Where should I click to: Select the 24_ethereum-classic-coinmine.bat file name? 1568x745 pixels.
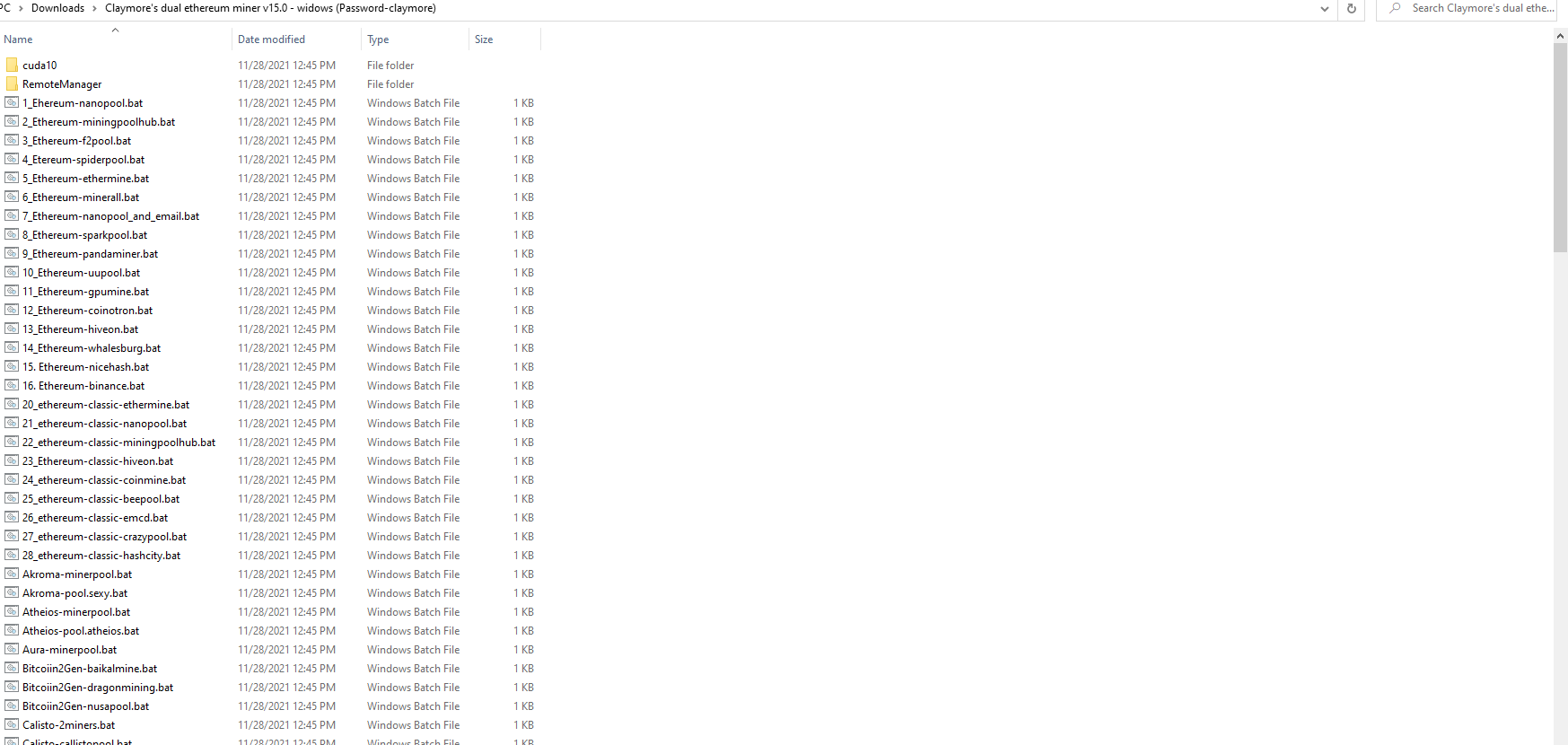coord(104,479)
